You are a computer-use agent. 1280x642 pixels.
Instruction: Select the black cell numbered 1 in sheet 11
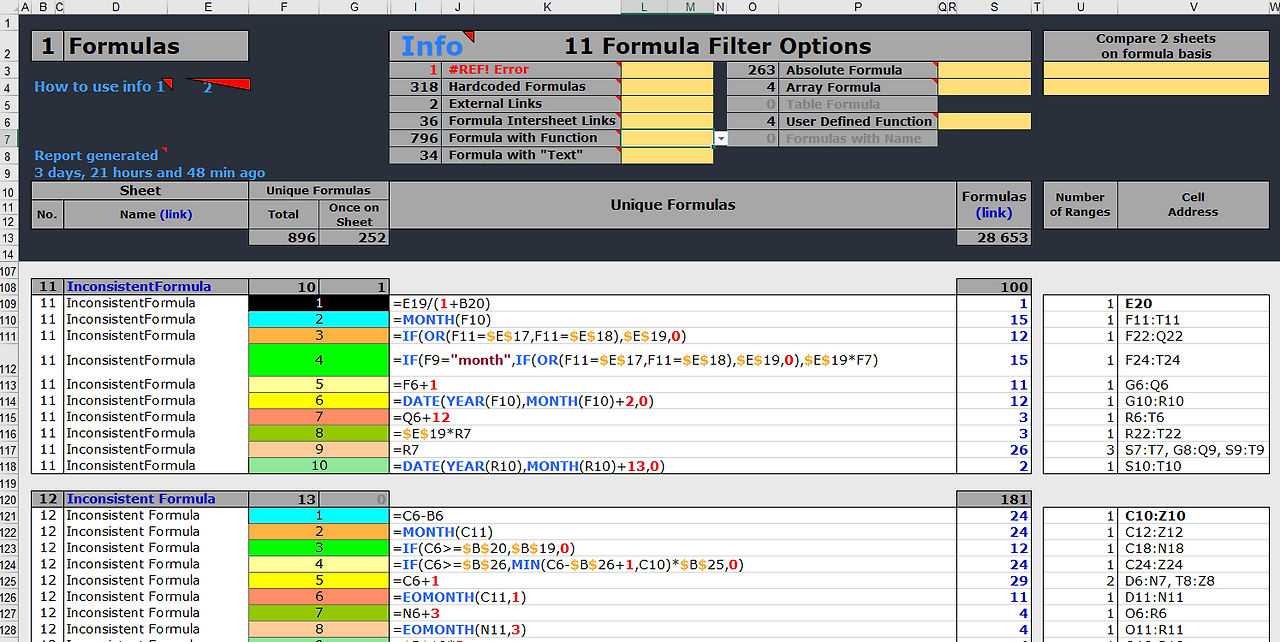[319, 303]
